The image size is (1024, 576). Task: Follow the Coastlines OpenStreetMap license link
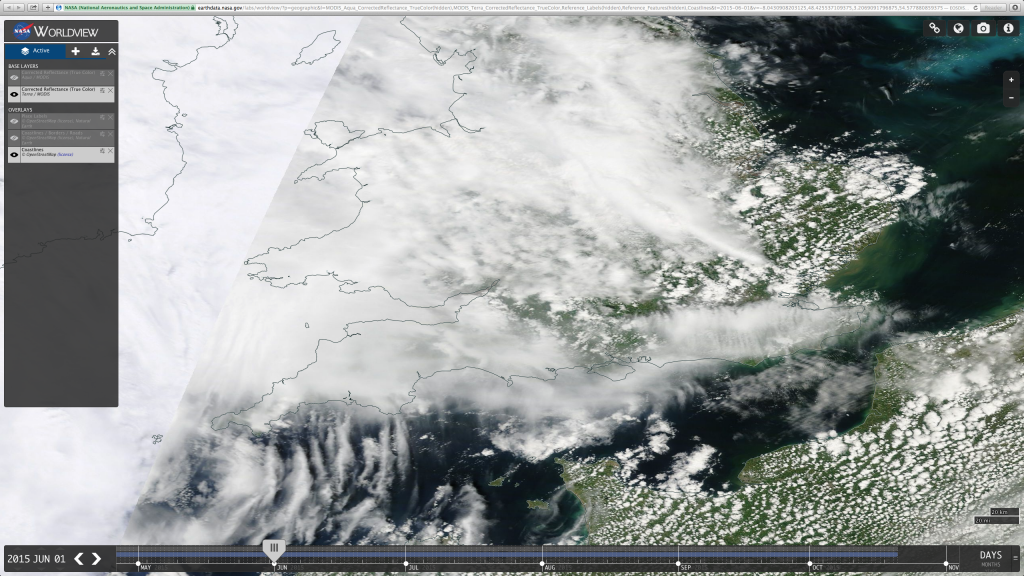(65, 155)
